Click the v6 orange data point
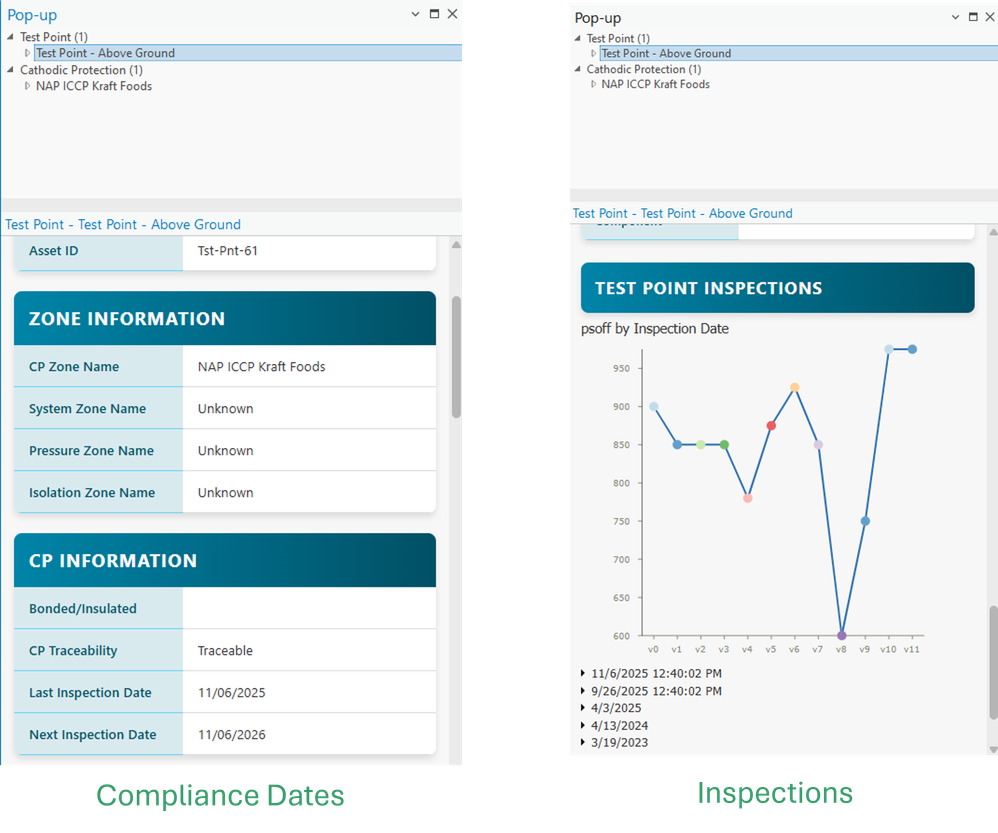The height and width of the screenshot is (833, 998). pos(795,388)
